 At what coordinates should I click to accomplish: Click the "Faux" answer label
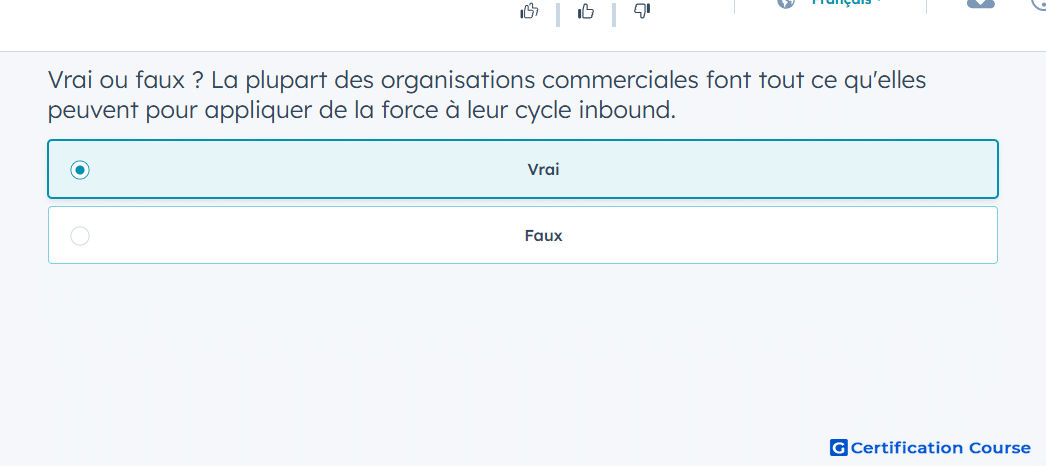543,236
